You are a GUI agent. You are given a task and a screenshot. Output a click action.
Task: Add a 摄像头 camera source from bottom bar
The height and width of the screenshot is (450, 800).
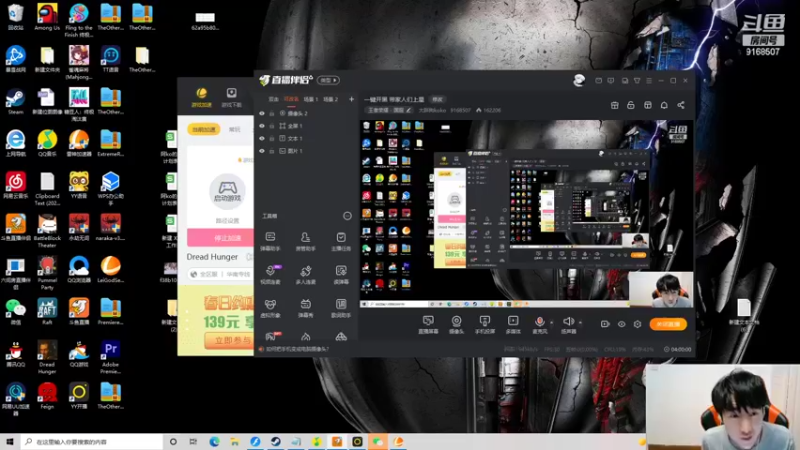(456, 324)
